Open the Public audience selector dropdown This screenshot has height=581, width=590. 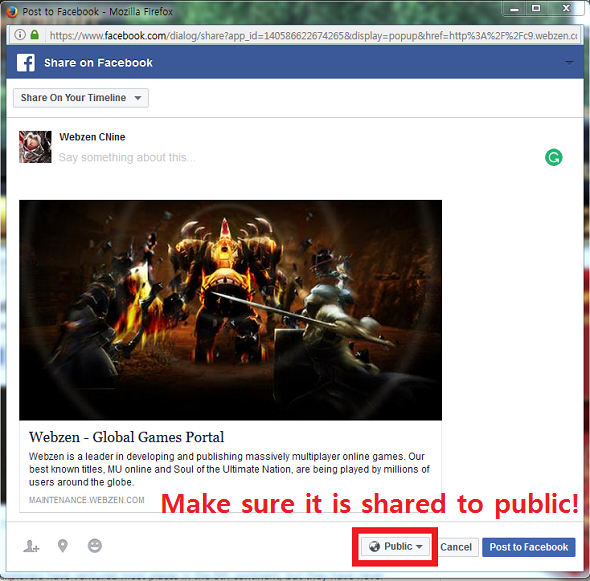(395, 546)
